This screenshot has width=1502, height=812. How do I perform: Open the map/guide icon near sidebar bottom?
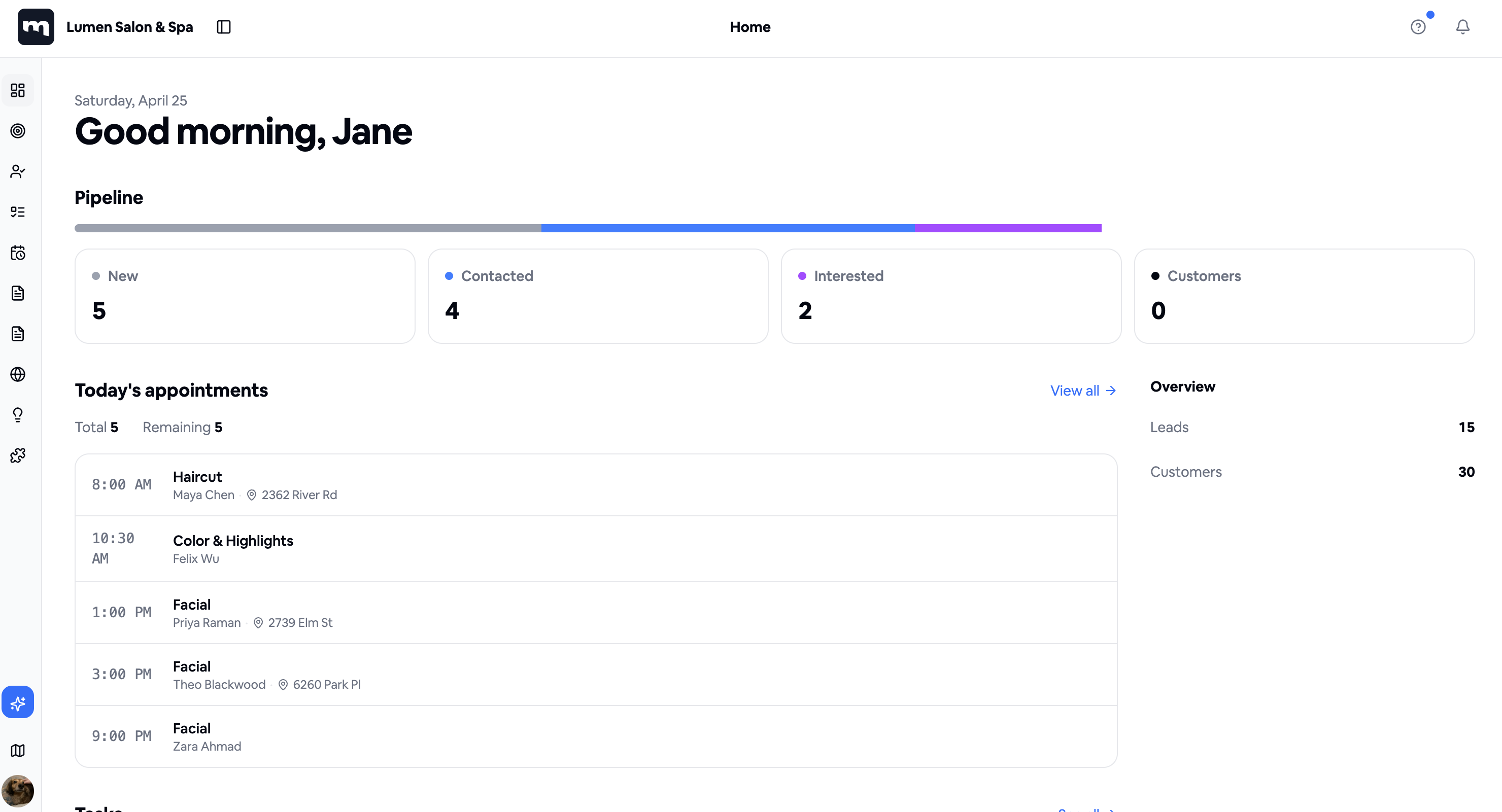pos(17,751)
